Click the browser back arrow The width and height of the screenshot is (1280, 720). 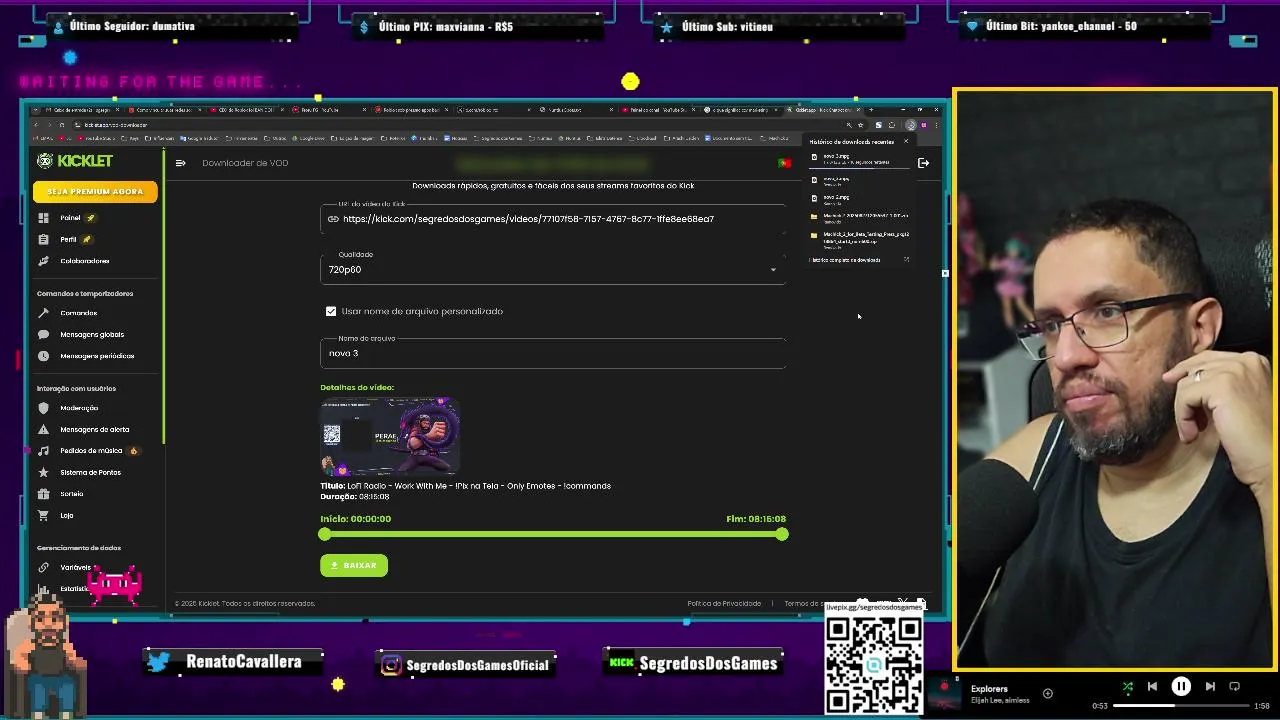coord(35,125)
